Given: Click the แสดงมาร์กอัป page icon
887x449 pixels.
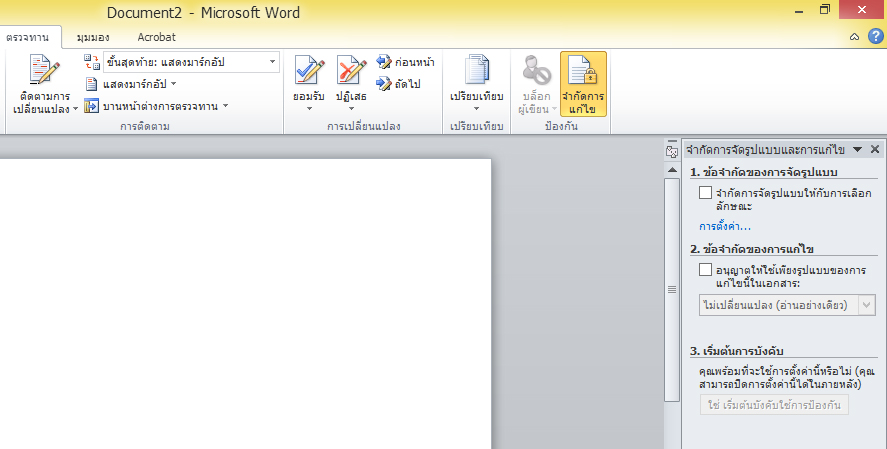Looking at the screenshot, I should pyautogui.click(x=91, y=84).
